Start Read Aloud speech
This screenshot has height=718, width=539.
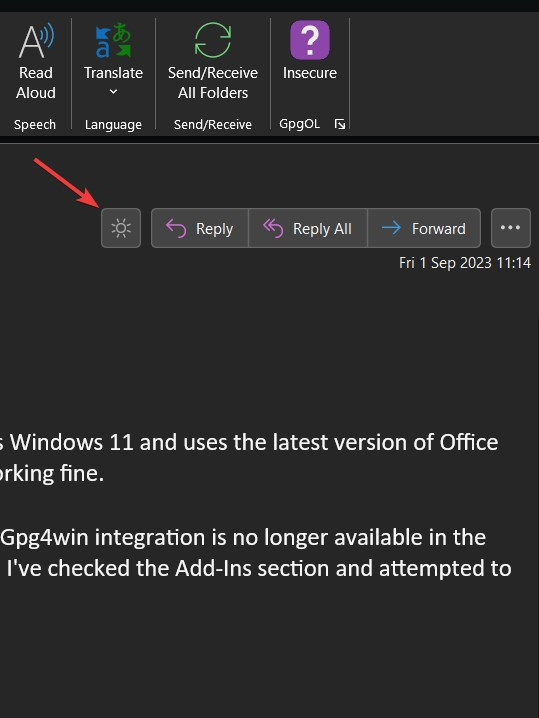(x=36, y=61)
